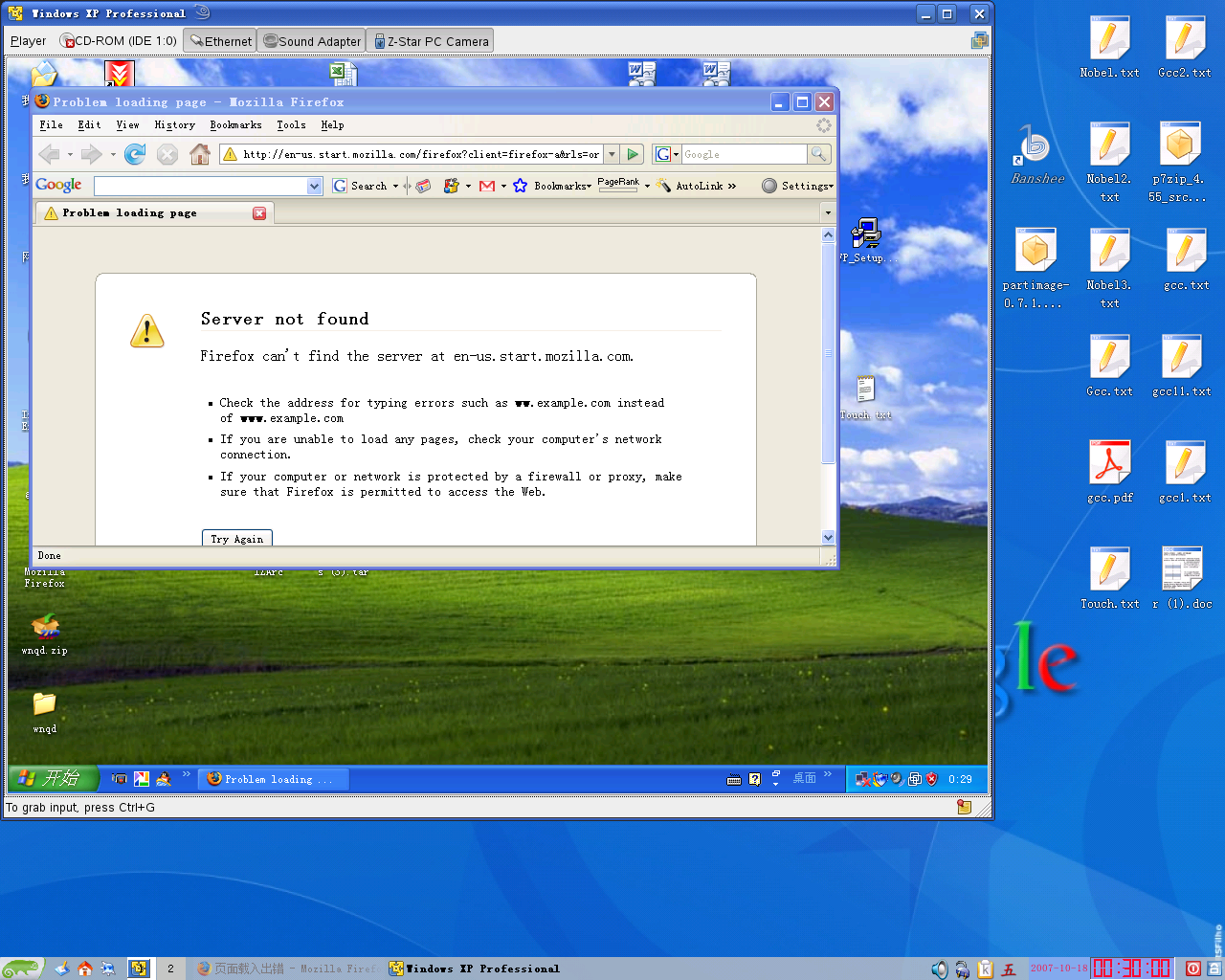Select the Problem loading page tab
This screenshot has width=1225, height=980.
tap(154, 213)
